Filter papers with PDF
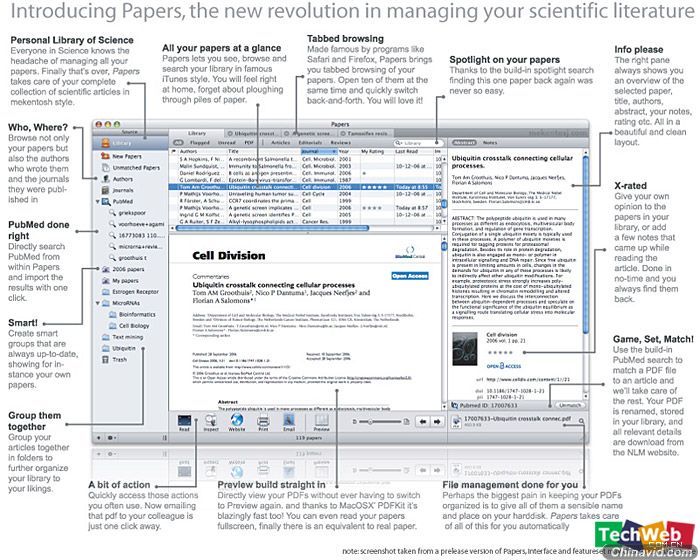 (249, 142)
